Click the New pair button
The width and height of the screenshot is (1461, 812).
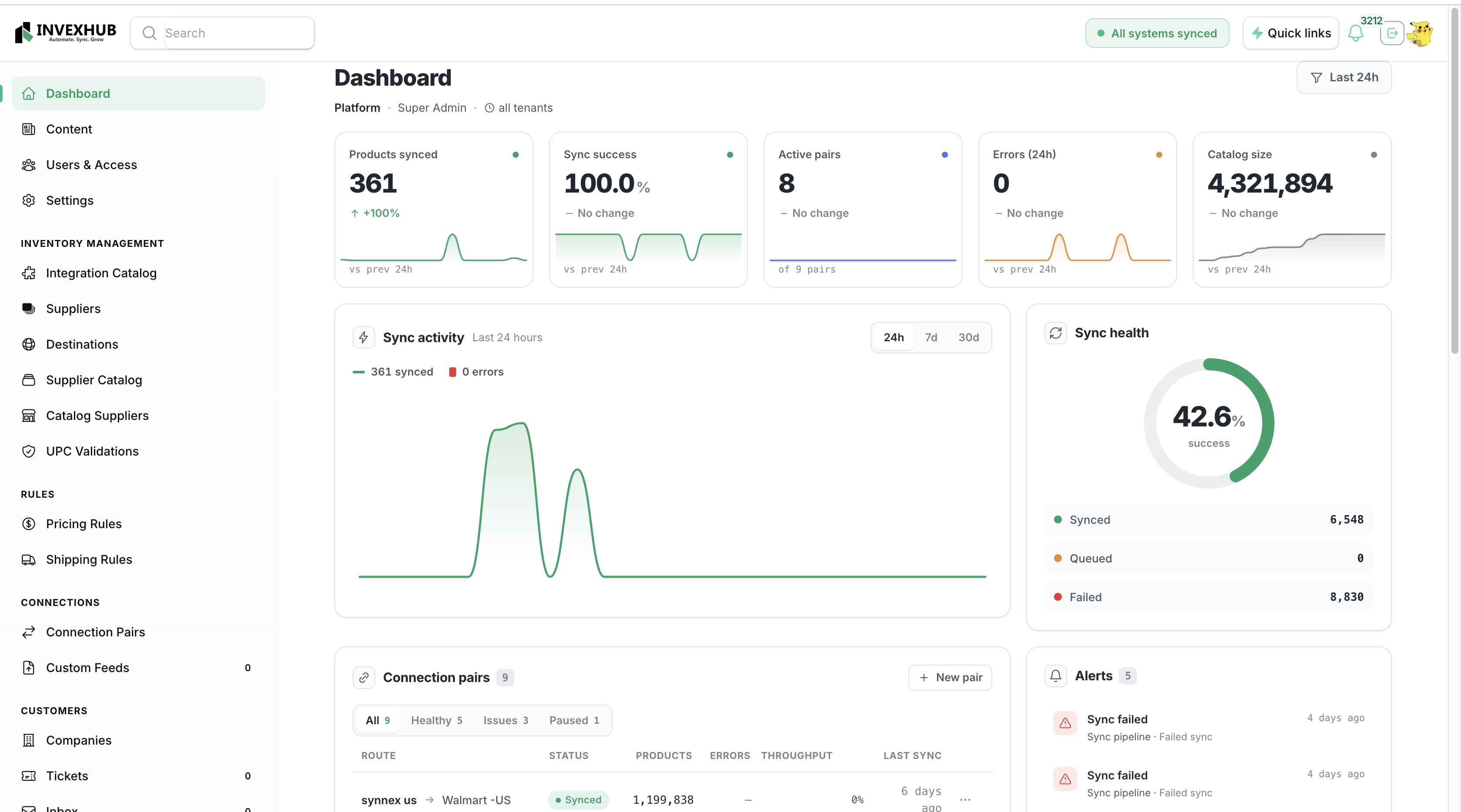pyautogui.click(x=950, y=678)
